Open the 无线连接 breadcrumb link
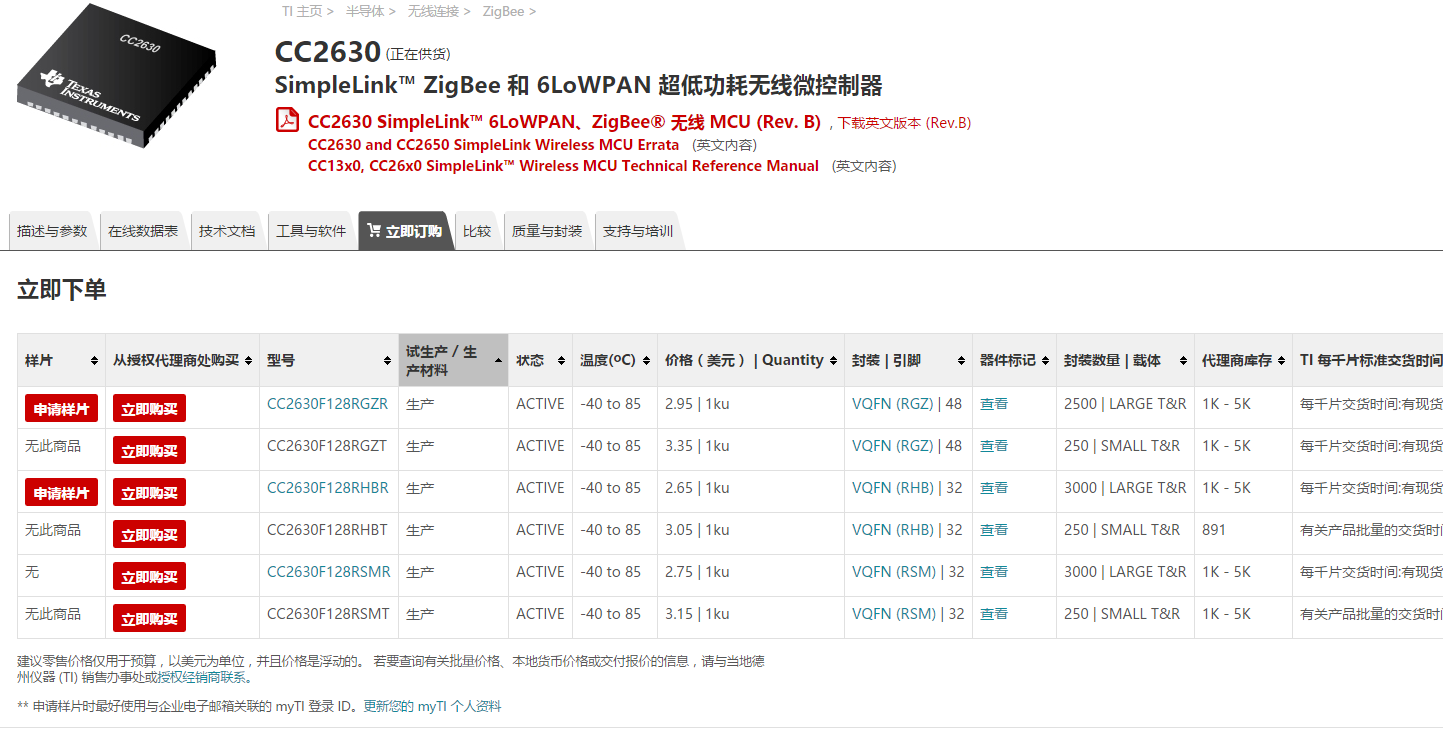This screenshot has width=1443, height=731. [433, 11]
